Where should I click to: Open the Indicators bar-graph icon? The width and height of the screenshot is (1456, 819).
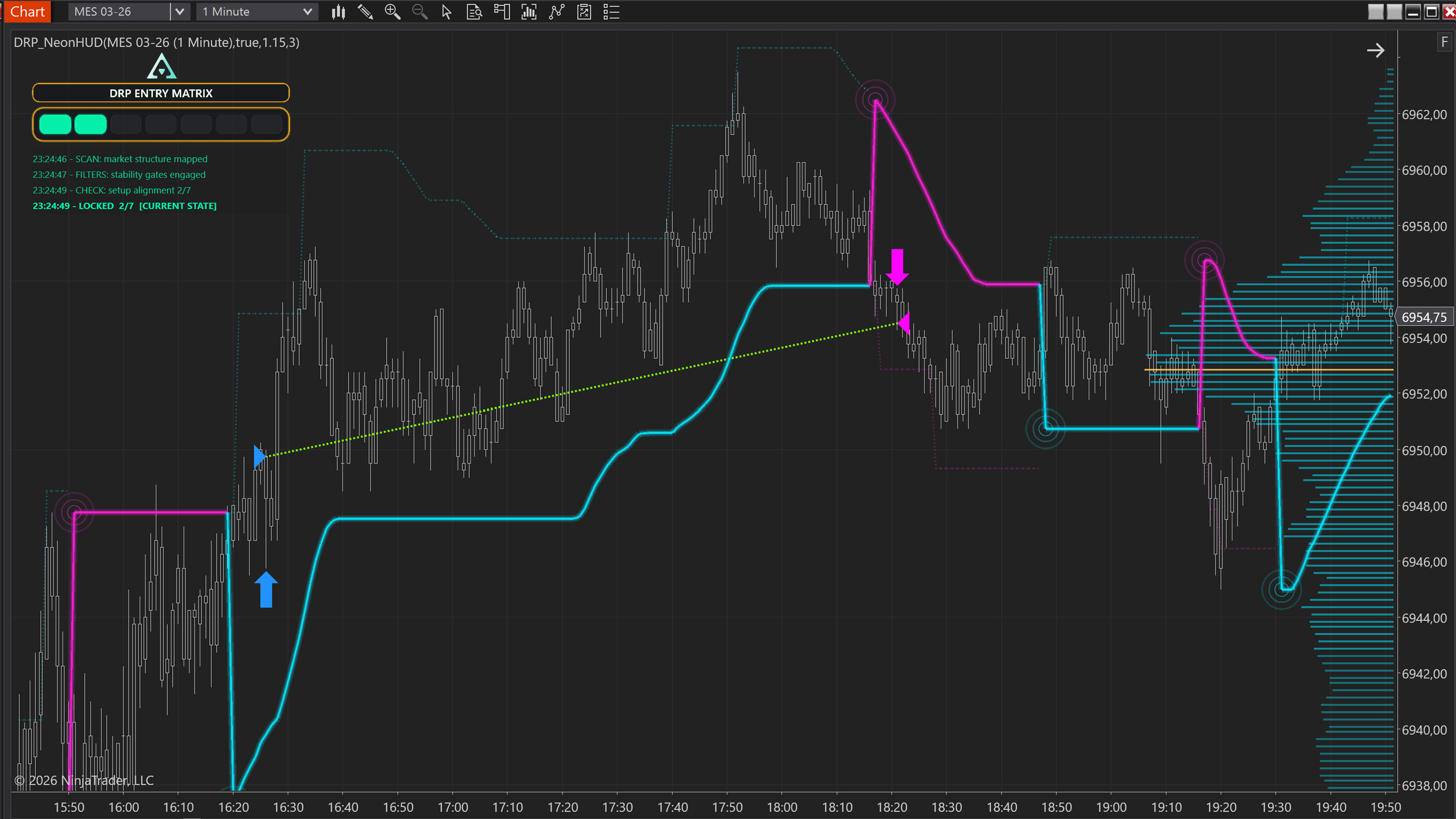[529, 11]
